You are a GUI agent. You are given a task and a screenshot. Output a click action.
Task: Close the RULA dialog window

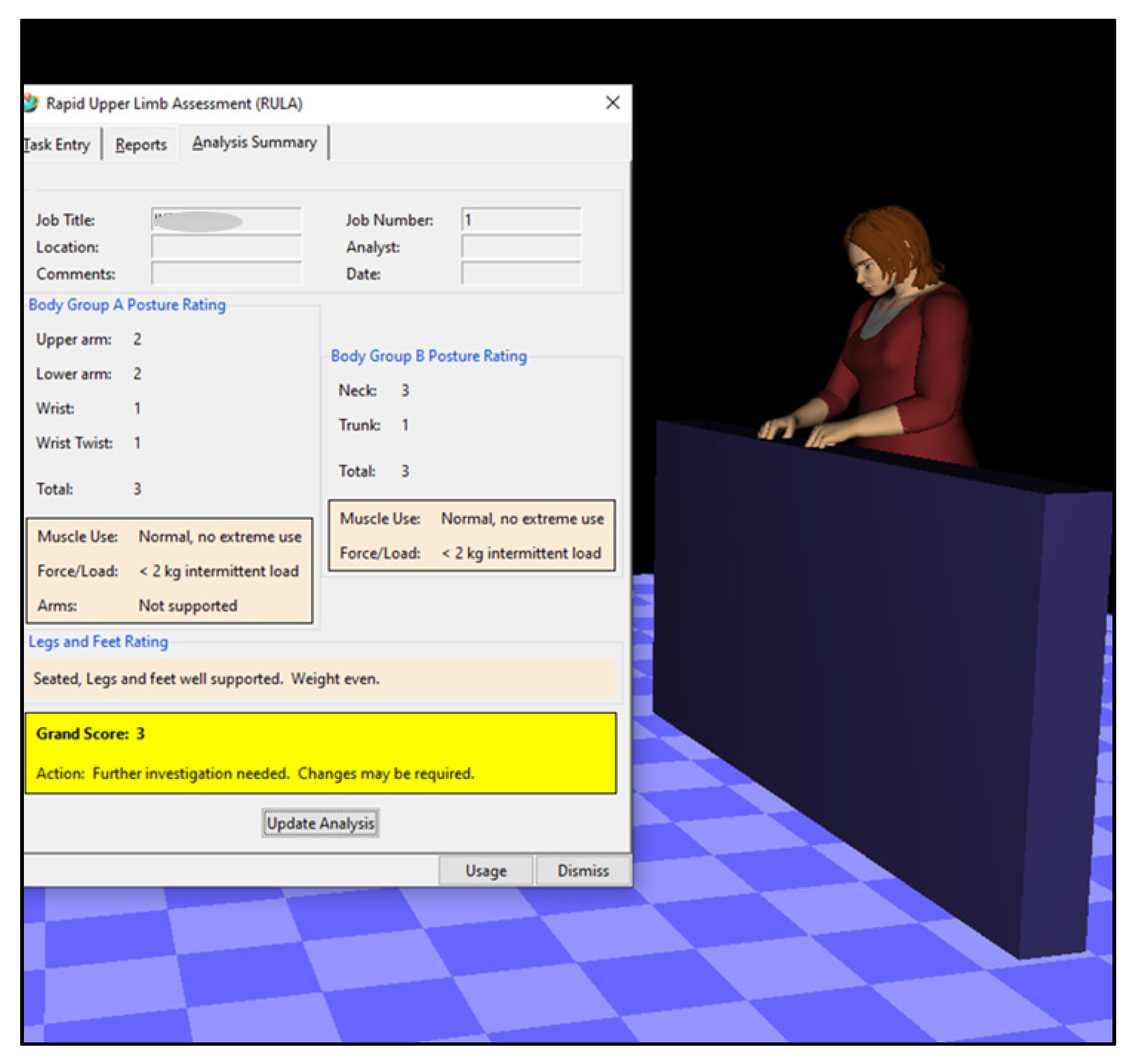(612, 103)
